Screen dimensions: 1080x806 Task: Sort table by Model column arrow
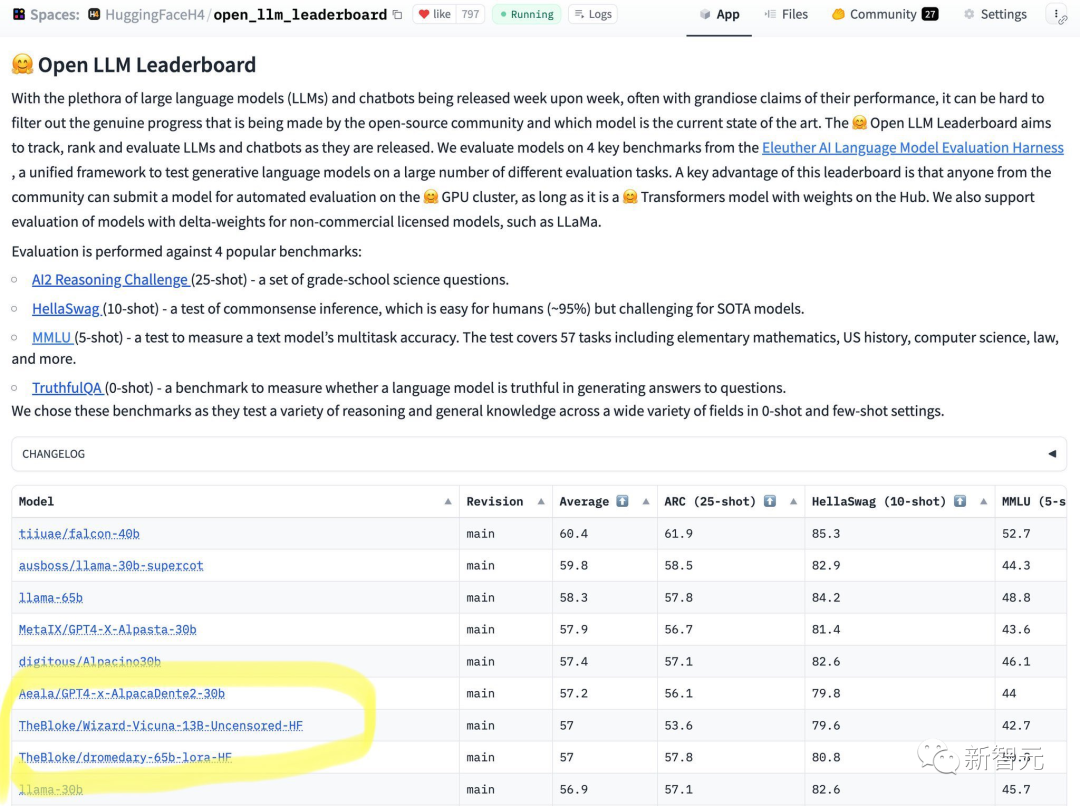point(447,502)
